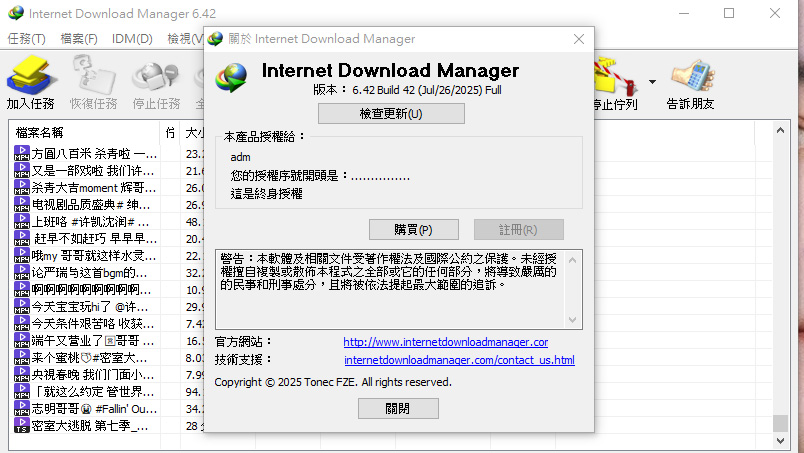Open the 任務(T) menu

tap(26, 39)
